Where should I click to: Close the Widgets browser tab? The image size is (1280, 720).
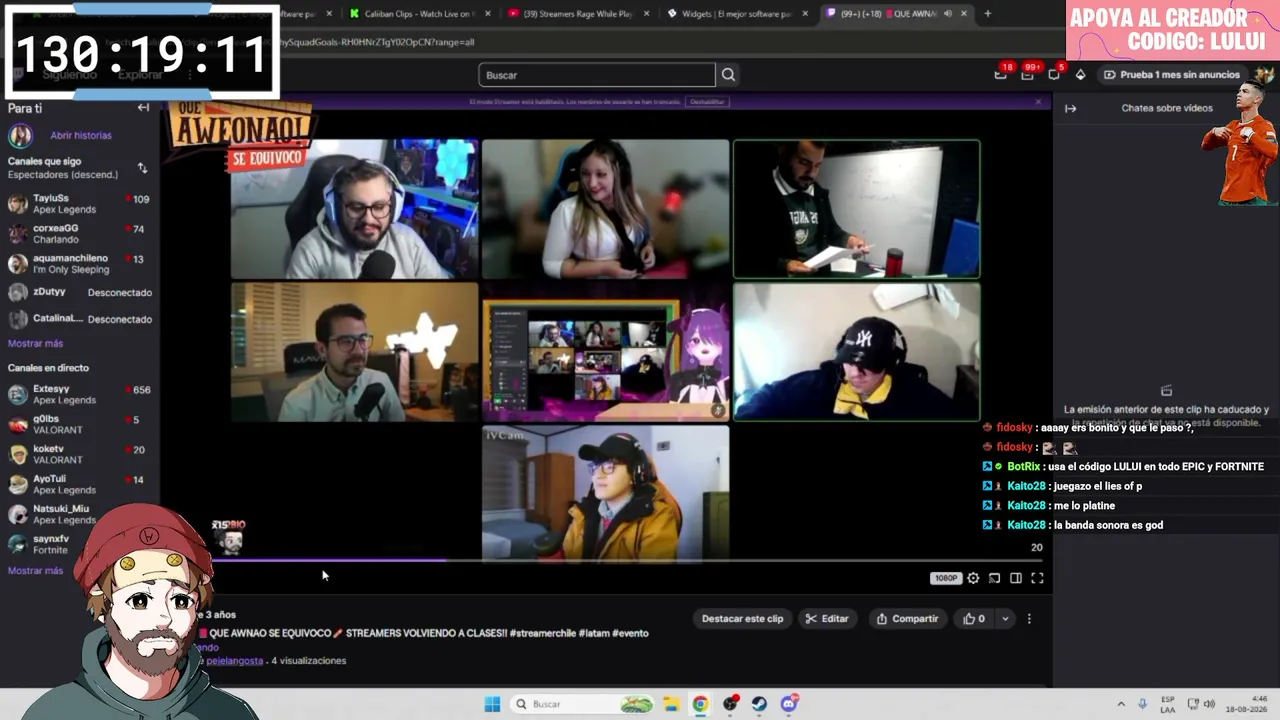click(805, 13)
